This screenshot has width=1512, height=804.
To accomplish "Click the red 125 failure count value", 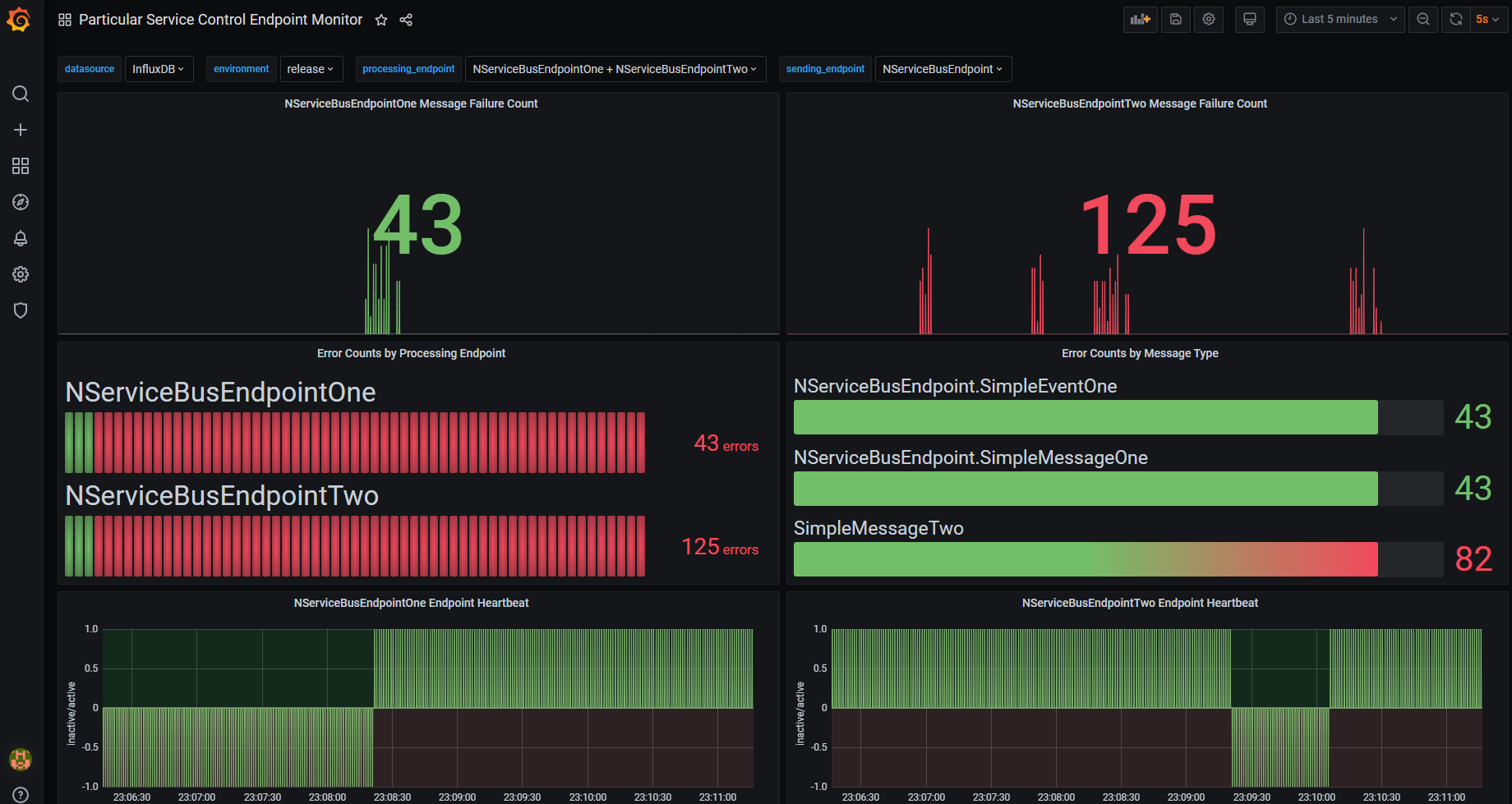I will tap(1148, 225).
